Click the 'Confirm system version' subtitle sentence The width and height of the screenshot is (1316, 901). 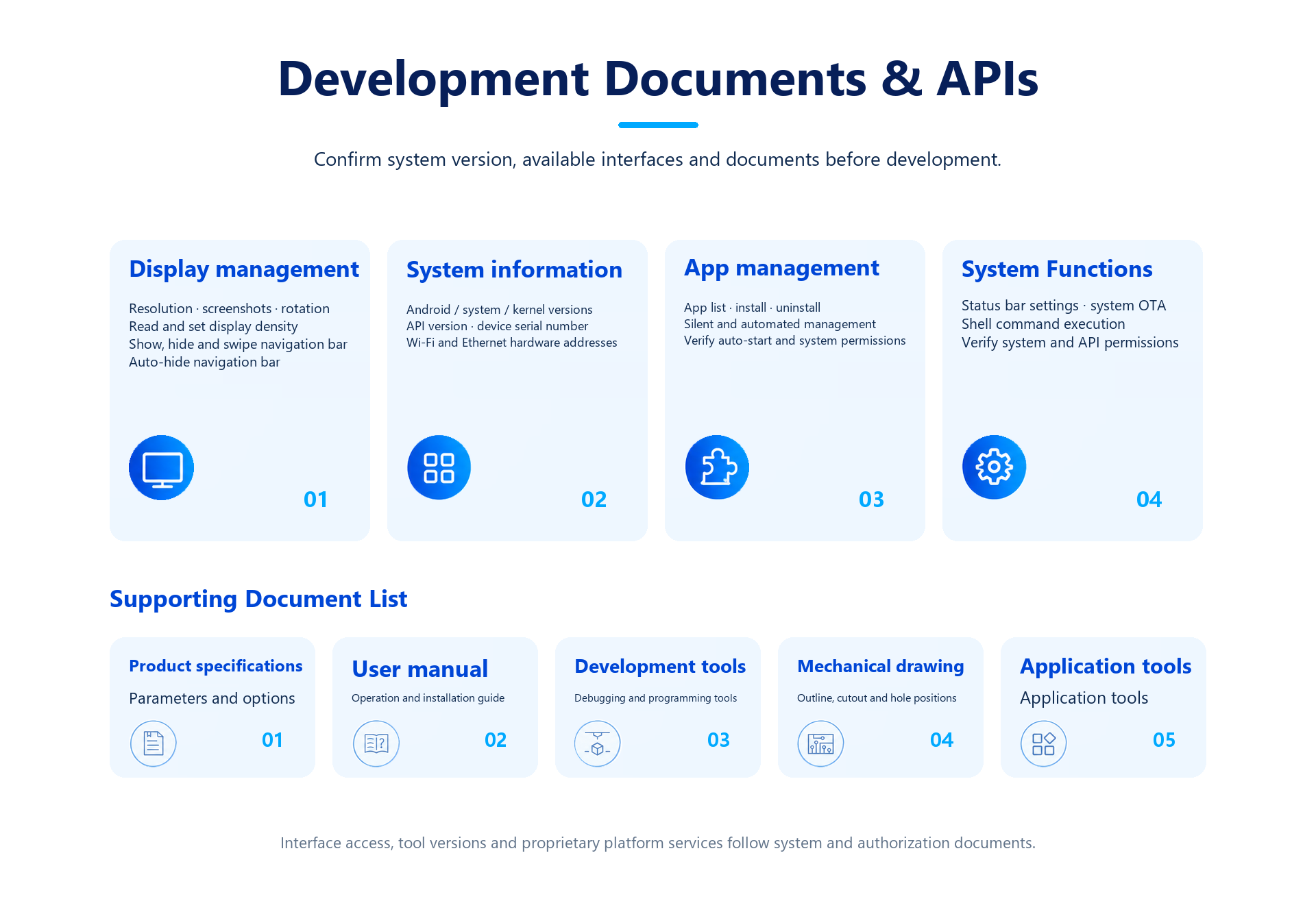[x=657, y=160]
